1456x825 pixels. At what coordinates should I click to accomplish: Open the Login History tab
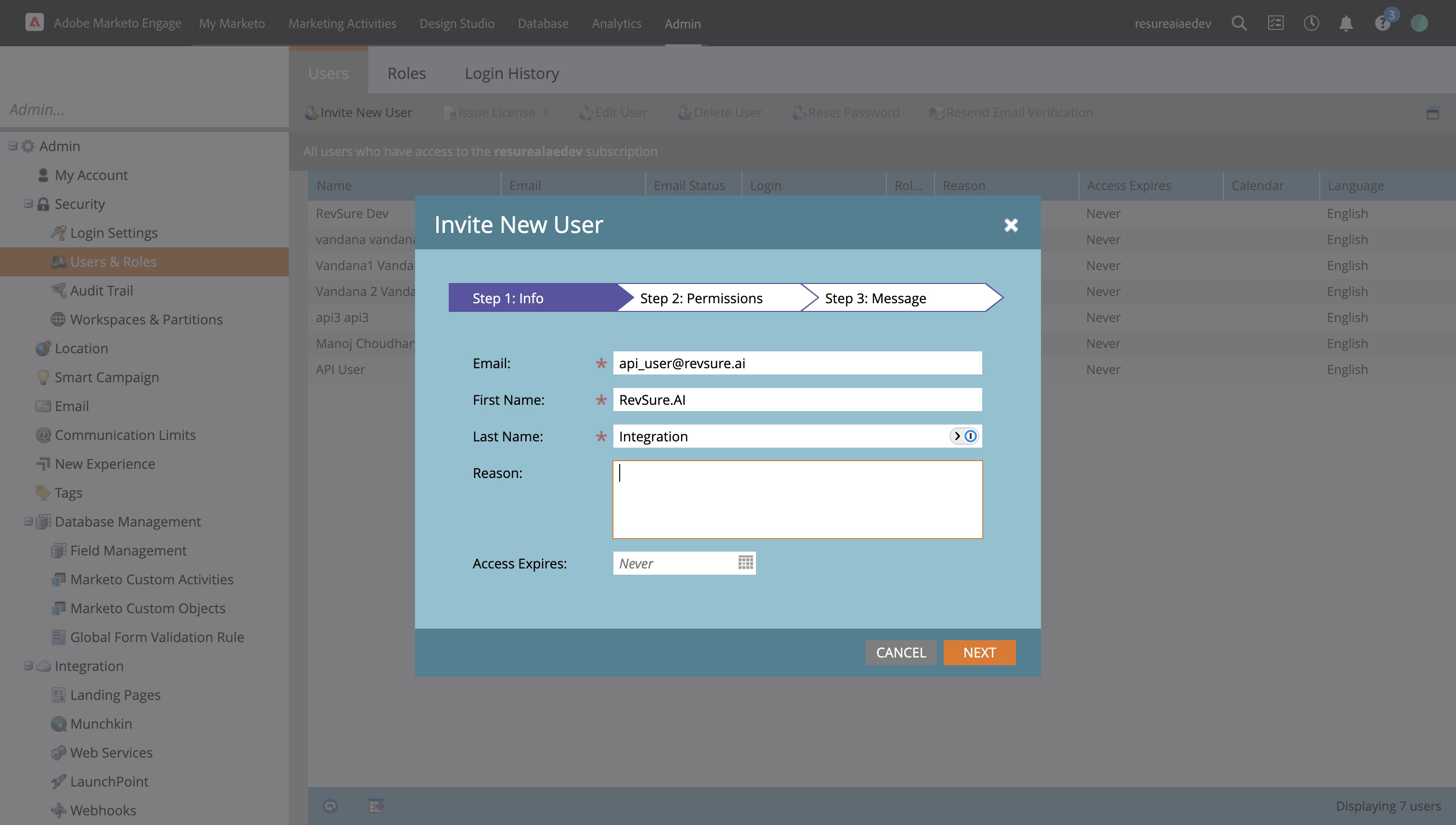511,73
